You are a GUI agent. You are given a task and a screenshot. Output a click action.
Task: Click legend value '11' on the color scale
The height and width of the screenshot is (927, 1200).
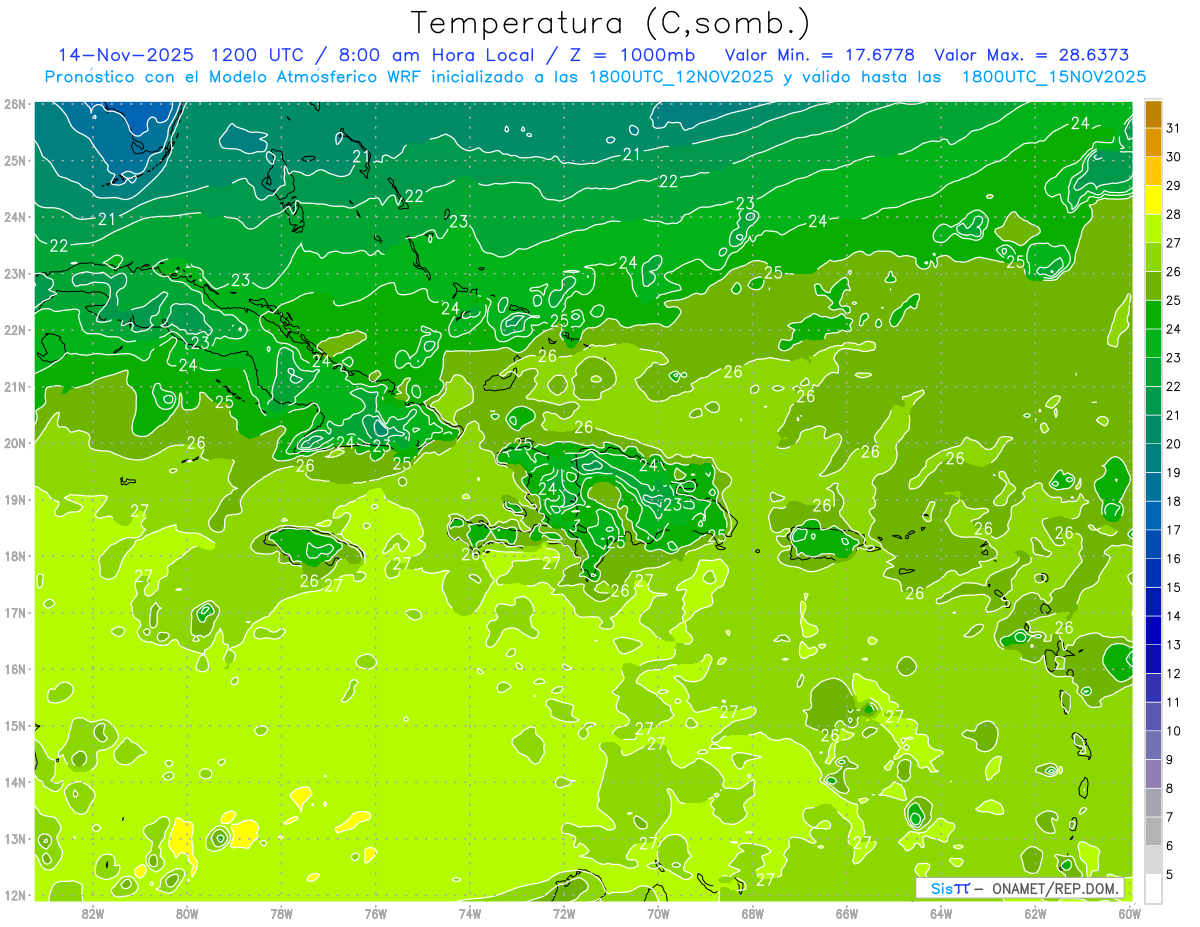(x=1174, y=702)
